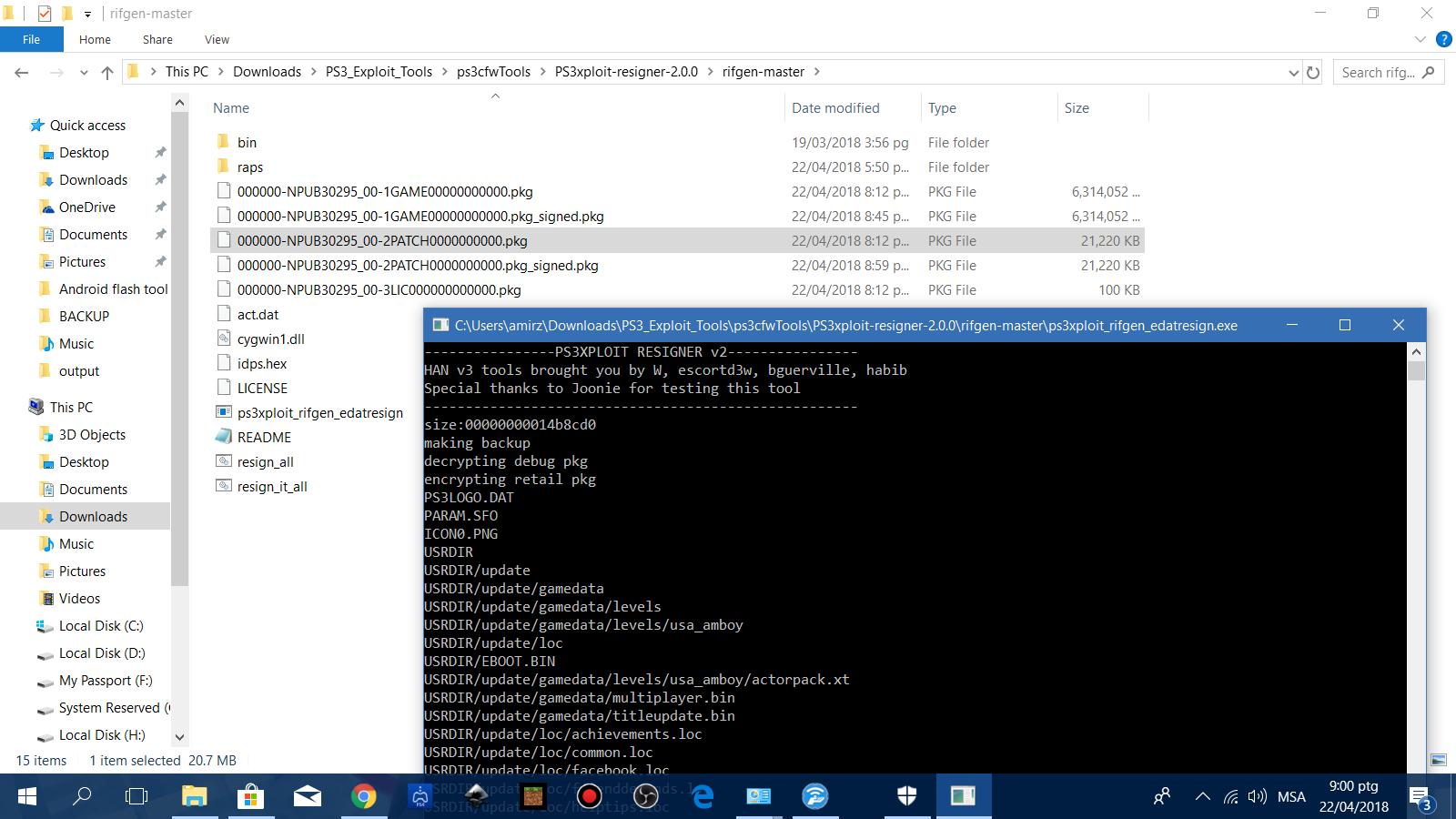Viewport: 1456px width, 819px height.
Task: Open My Passport (F:) drive
Action: point(106,681)
